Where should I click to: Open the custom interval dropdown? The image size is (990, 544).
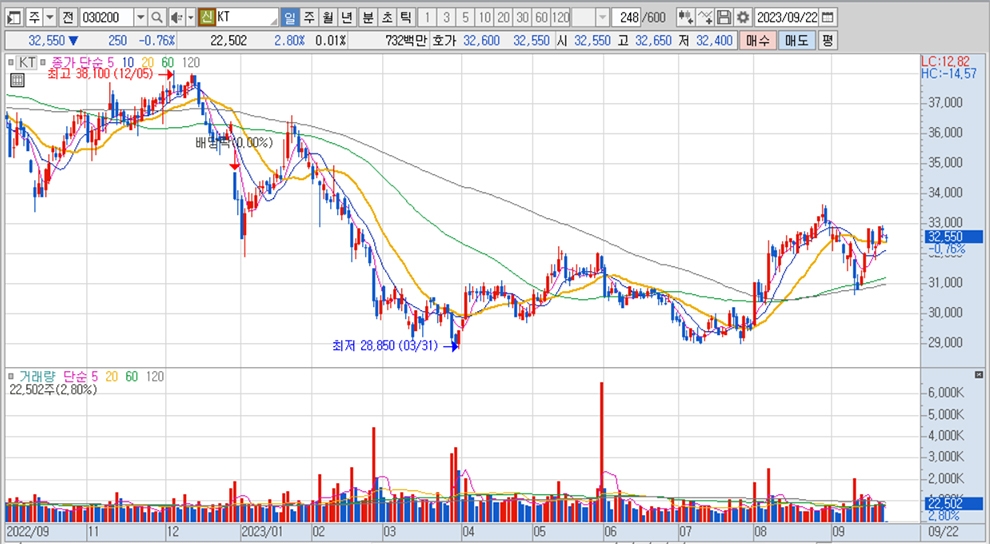tap(602, 17)
